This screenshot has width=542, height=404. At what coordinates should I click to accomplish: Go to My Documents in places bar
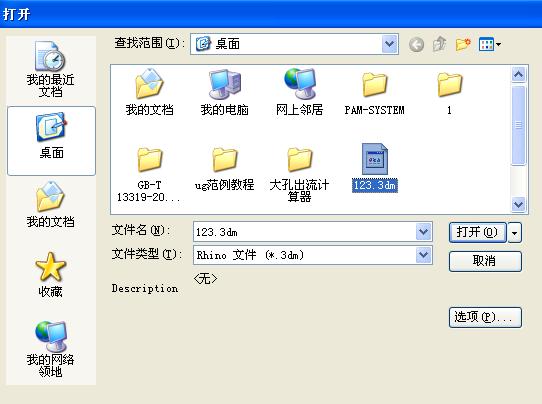click(50, 204)
